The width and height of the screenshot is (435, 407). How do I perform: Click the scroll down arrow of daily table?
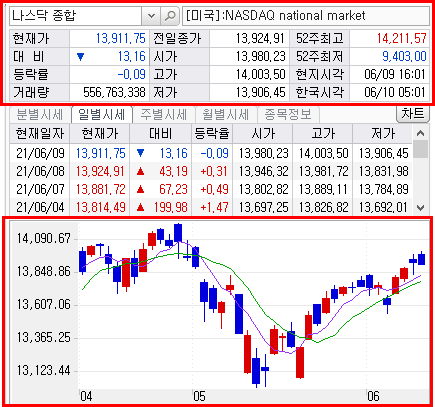pyautogui.click(x=421, y=208)
